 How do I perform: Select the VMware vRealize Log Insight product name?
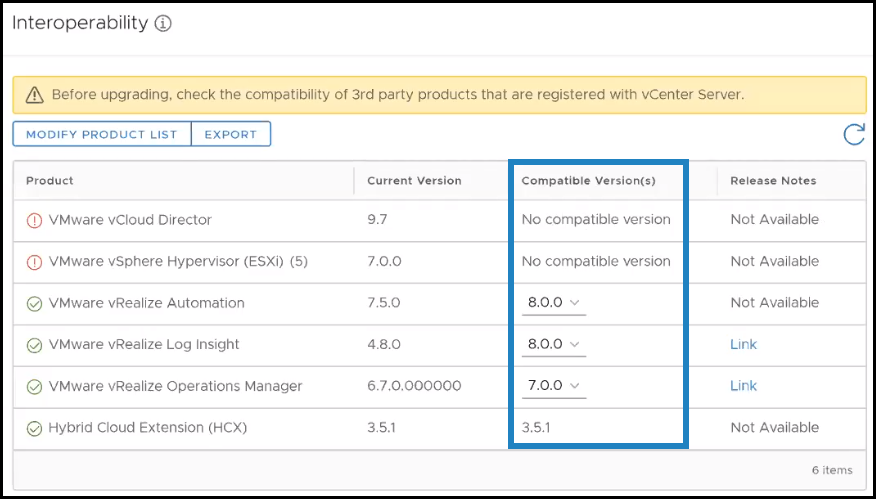(x=144, y=344)
